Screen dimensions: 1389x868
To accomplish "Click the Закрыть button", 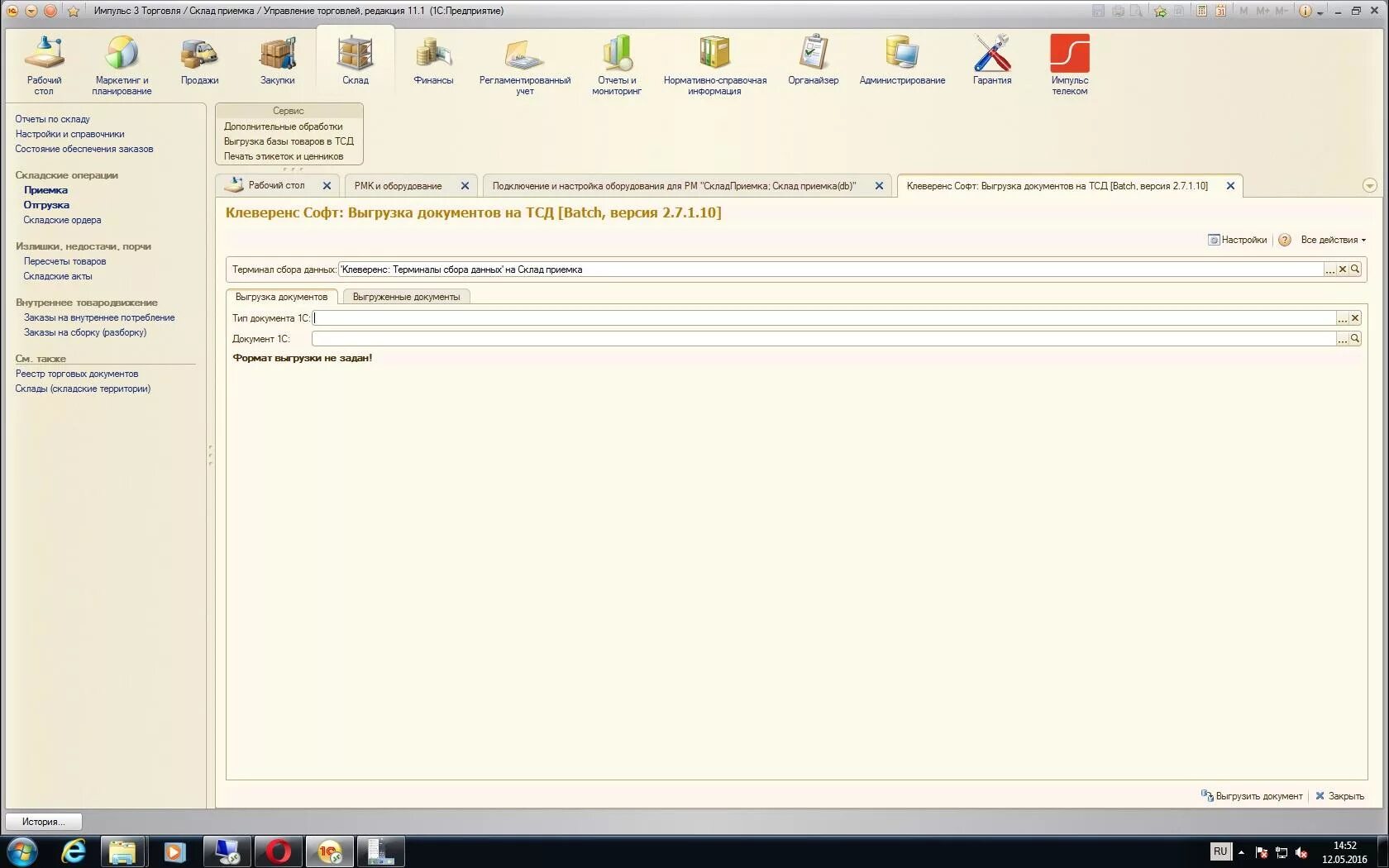I will click(x=1340, y=796).
